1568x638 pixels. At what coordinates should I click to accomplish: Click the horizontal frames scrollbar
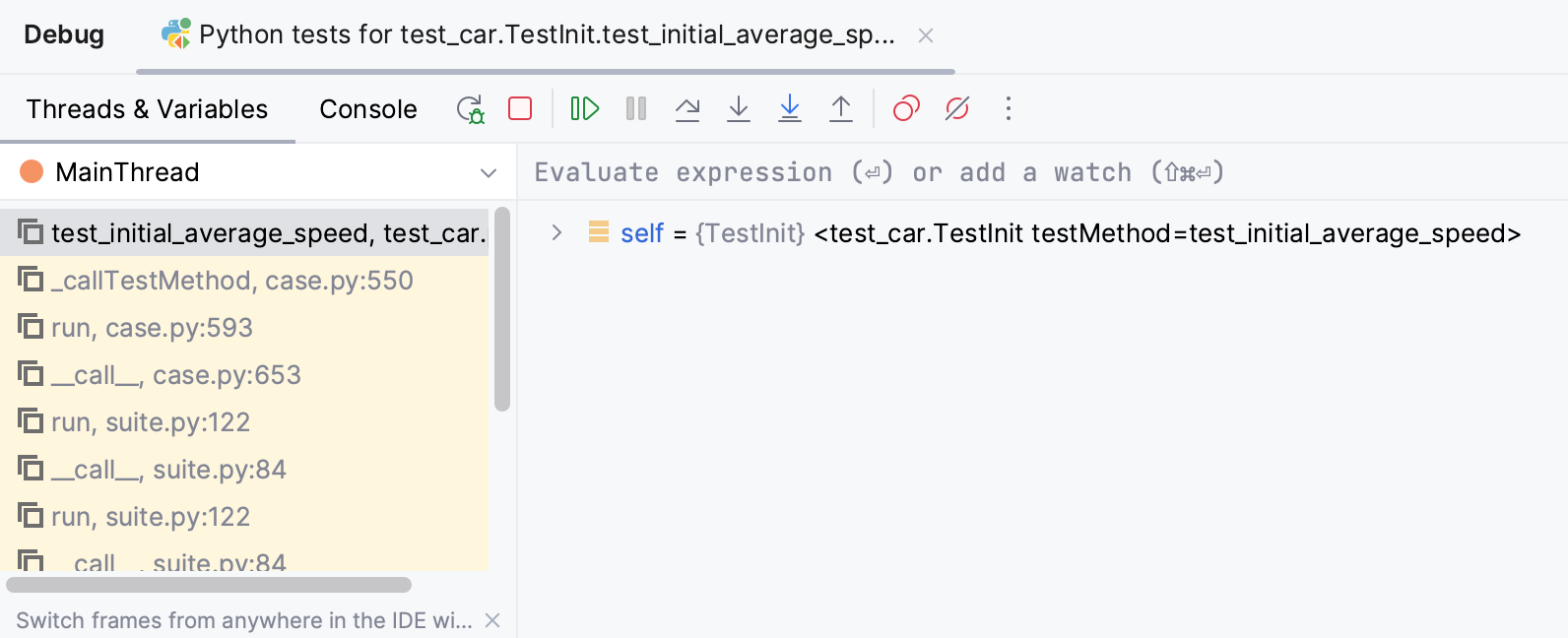coord(210,584)
